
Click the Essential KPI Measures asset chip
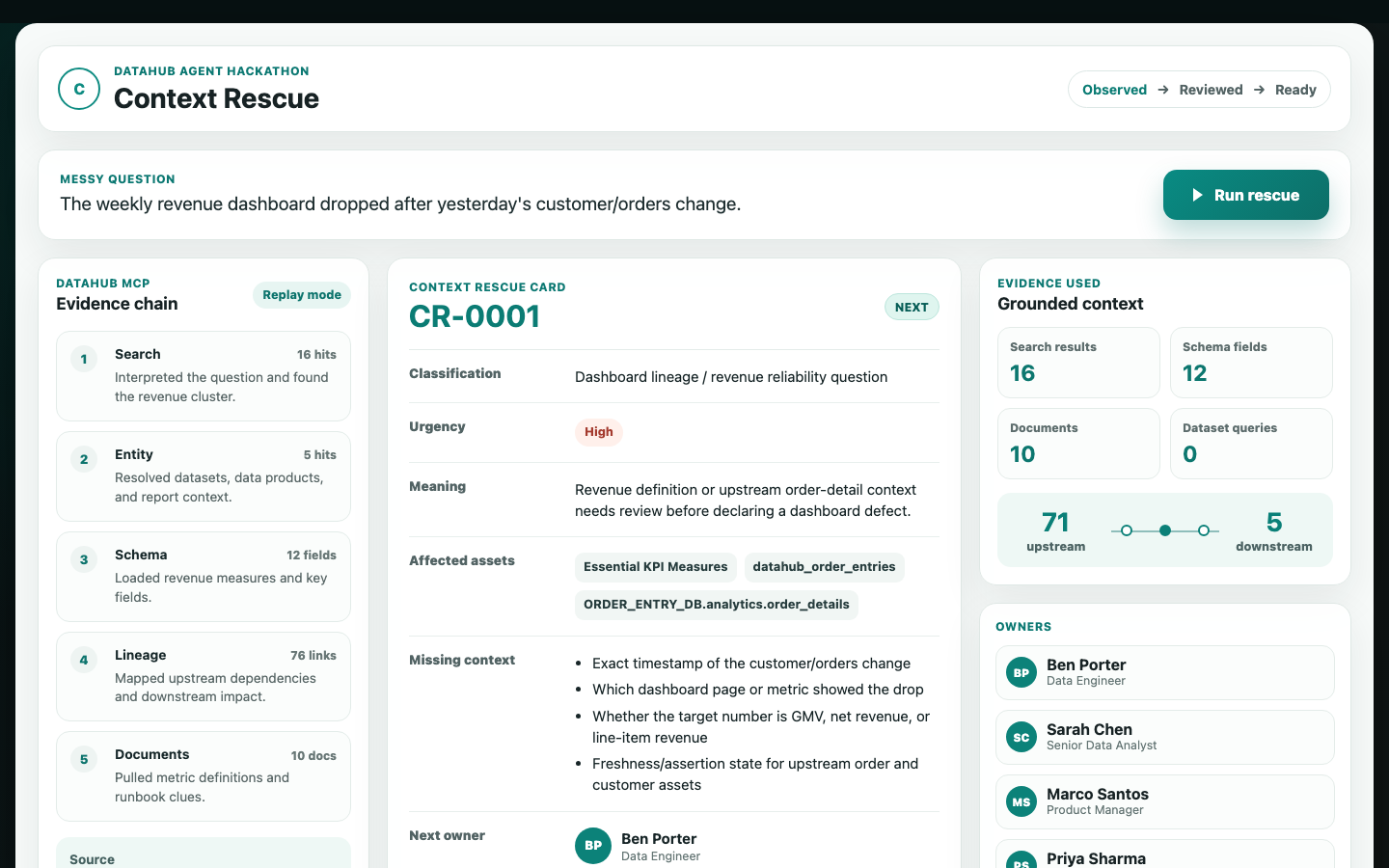coord(656,567)
